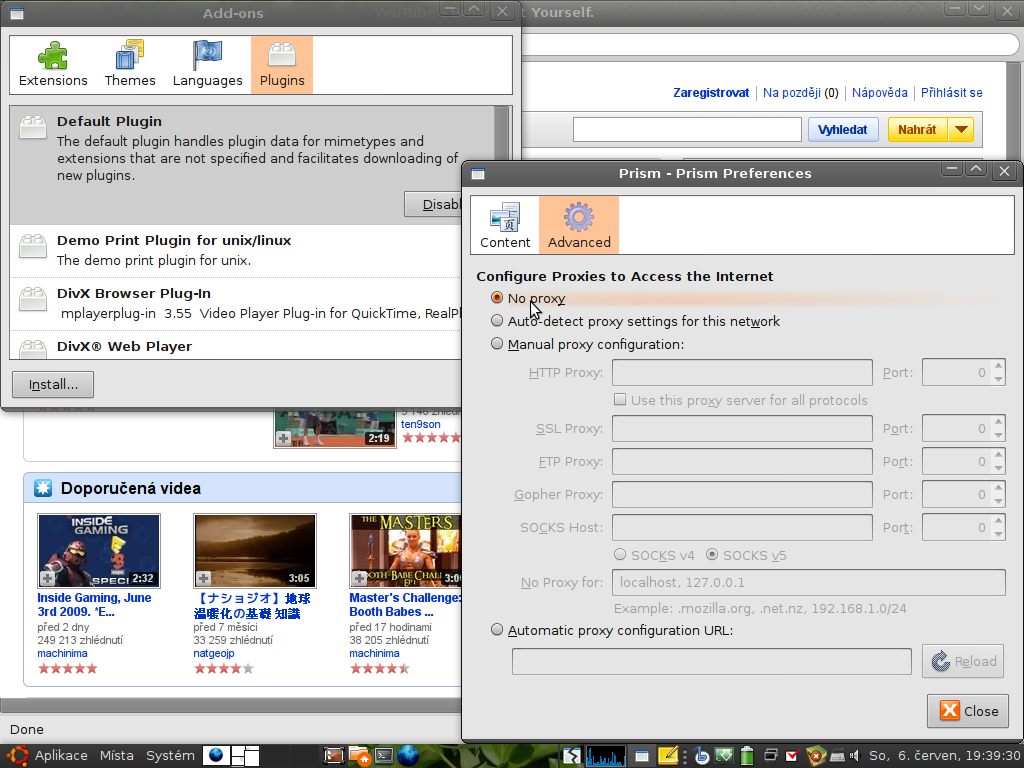Image resolution: width=1024 pixels, height=768 pixels.
Task: Open the Na později link
Action: [792, 93]
